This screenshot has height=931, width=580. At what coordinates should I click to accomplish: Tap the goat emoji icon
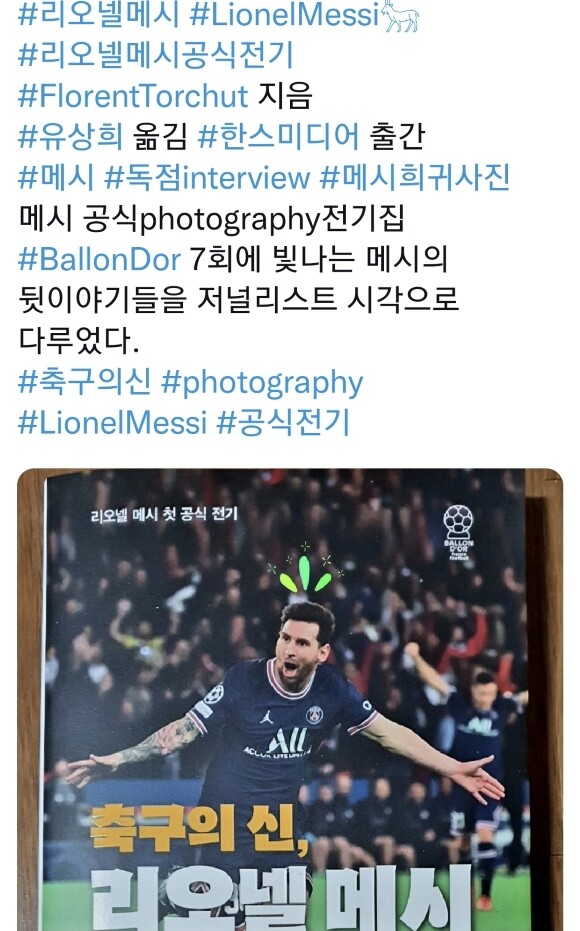coord(401,16)
